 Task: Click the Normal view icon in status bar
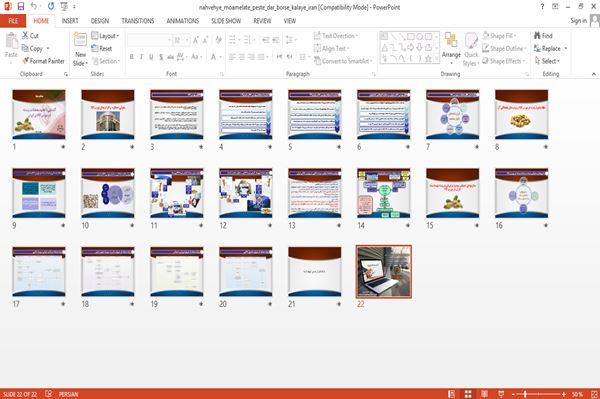452,394
